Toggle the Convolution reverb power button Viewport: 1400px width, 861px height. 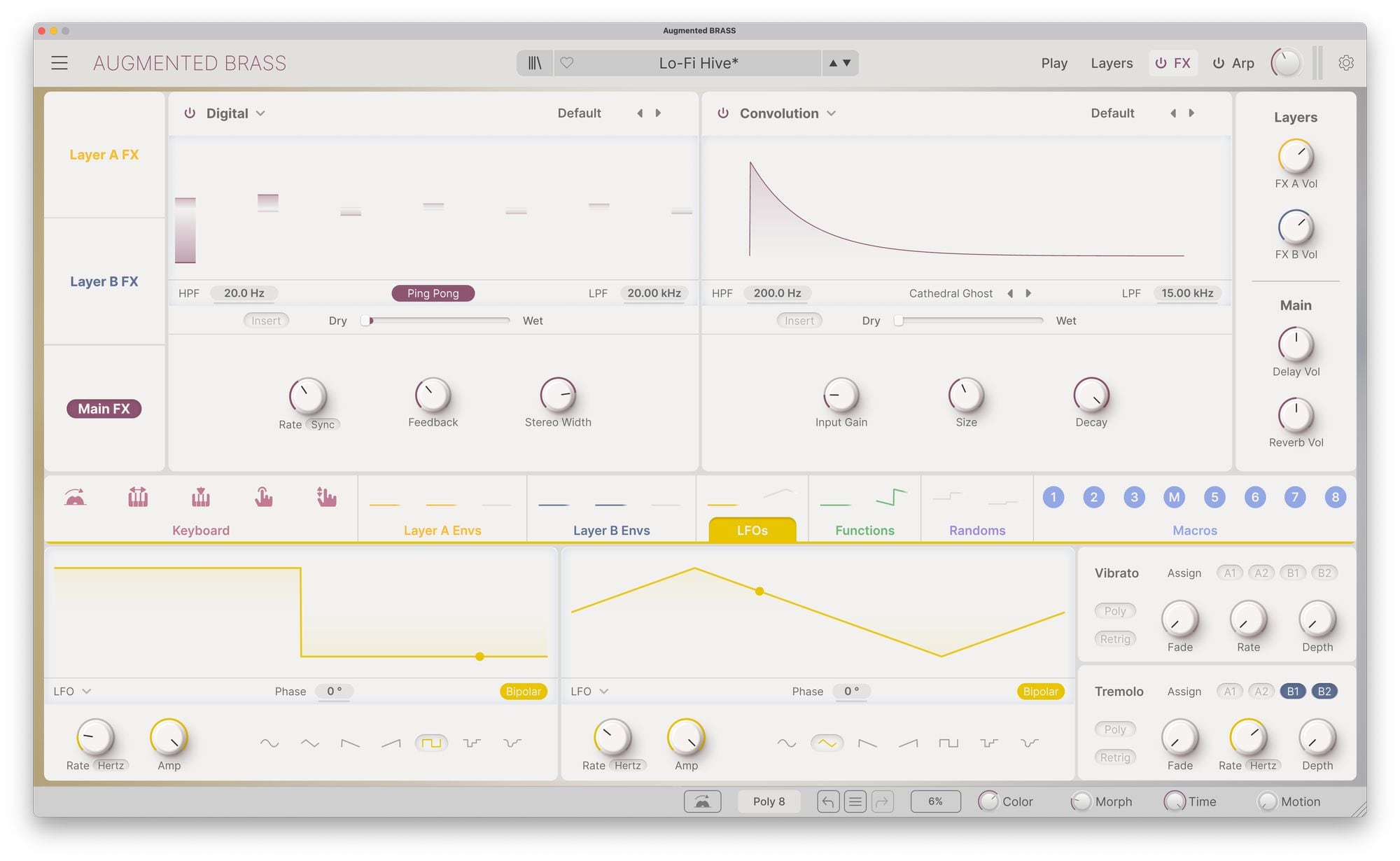723,113
